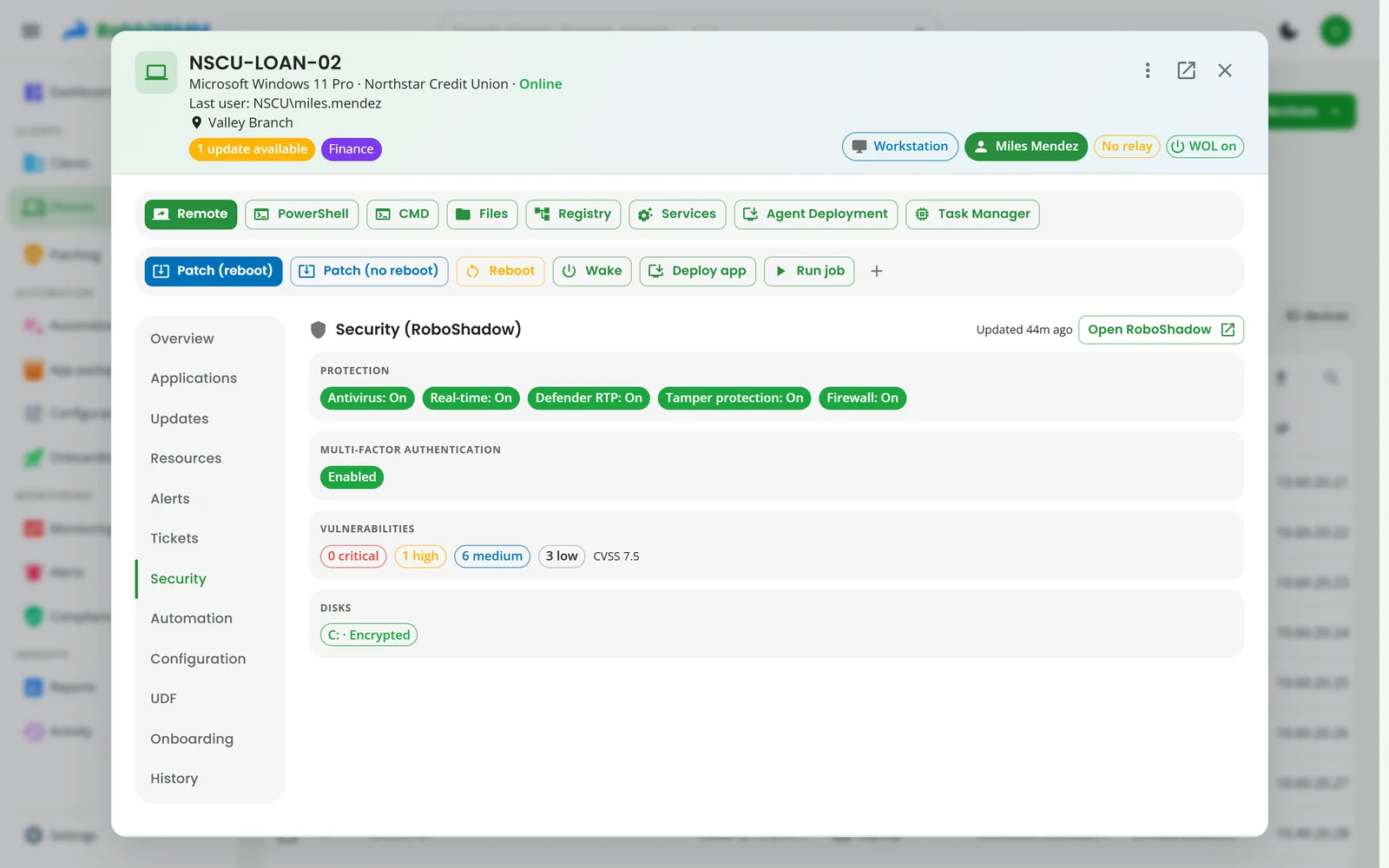This screenshot has height=868, width=1389.
Task: Switch to Updates tab
Action: coord(210,418)
